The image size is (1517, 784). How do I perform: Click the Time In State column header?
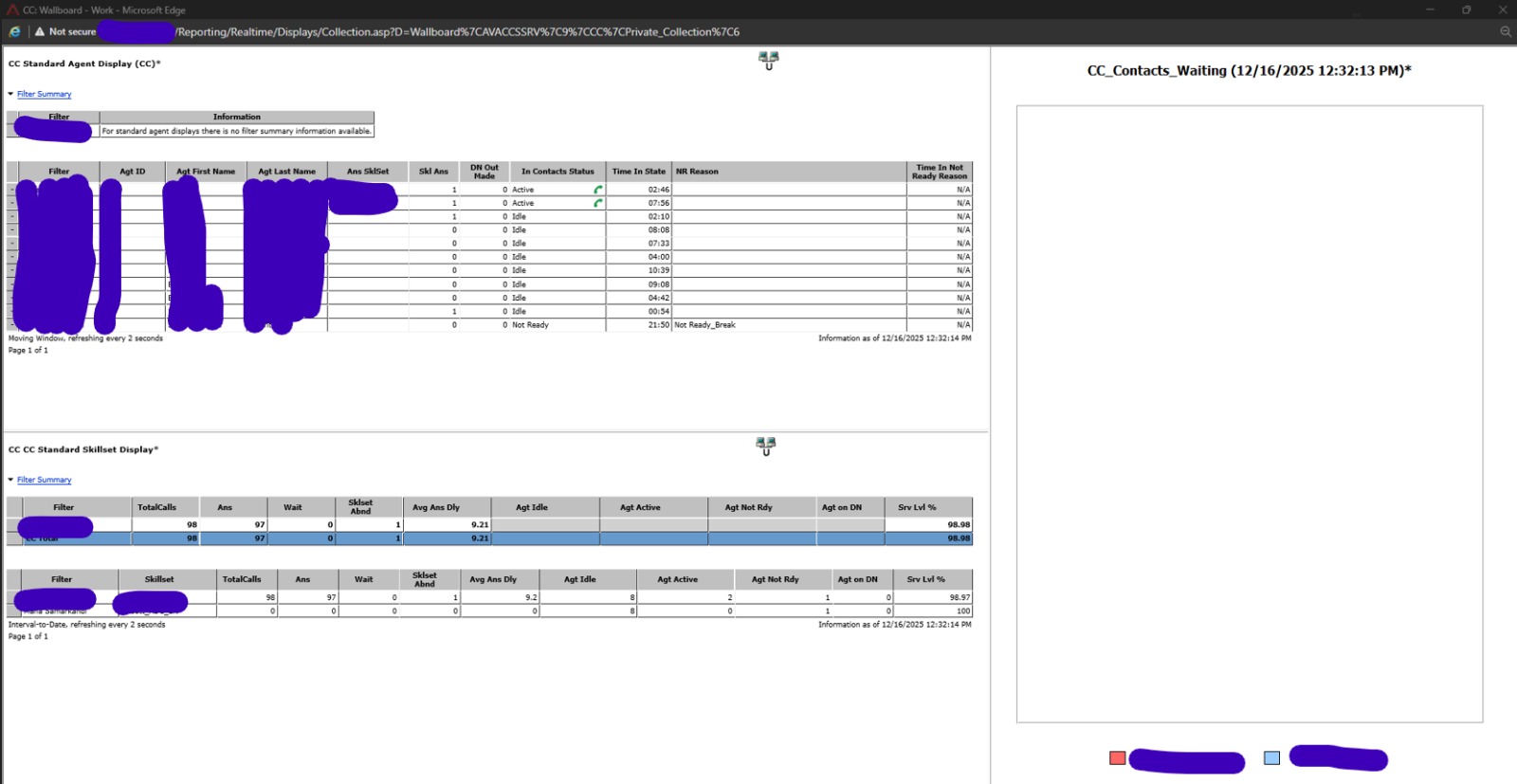[638, 172]
